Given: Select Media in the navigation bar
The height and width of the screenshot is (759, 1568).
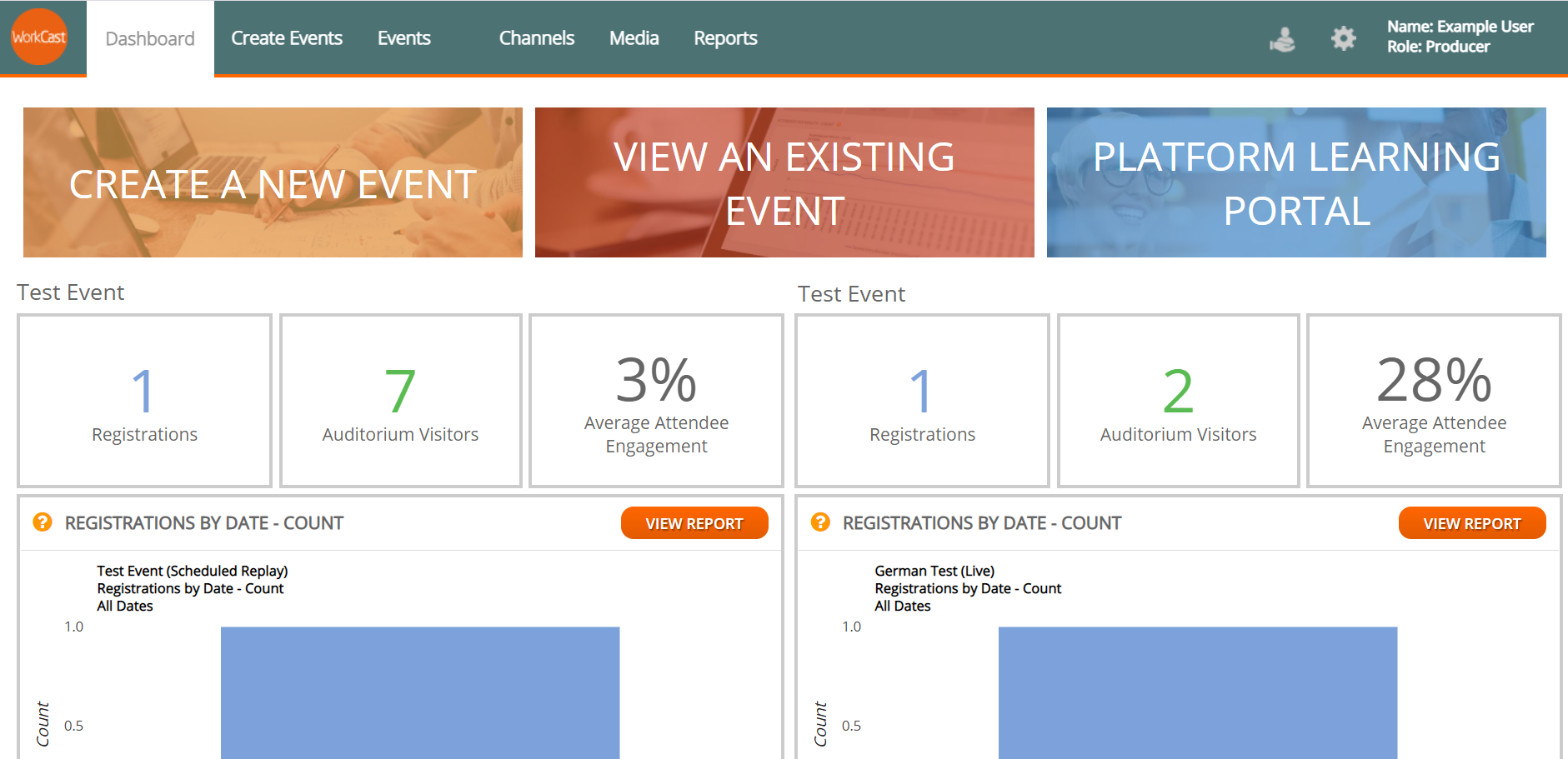Looking at the screenshot, I should (634, 38).
